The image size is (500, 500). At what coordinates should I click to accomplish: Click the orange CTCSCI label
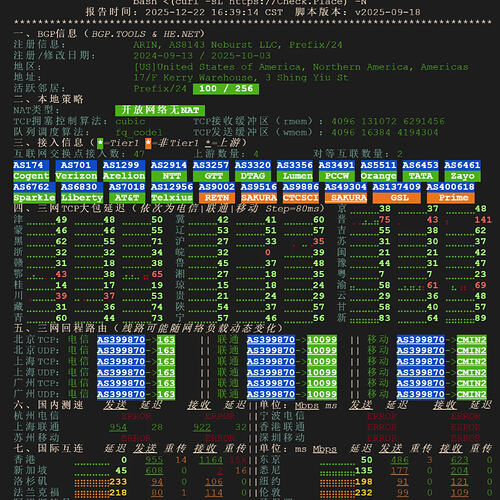tap(301, 198)
